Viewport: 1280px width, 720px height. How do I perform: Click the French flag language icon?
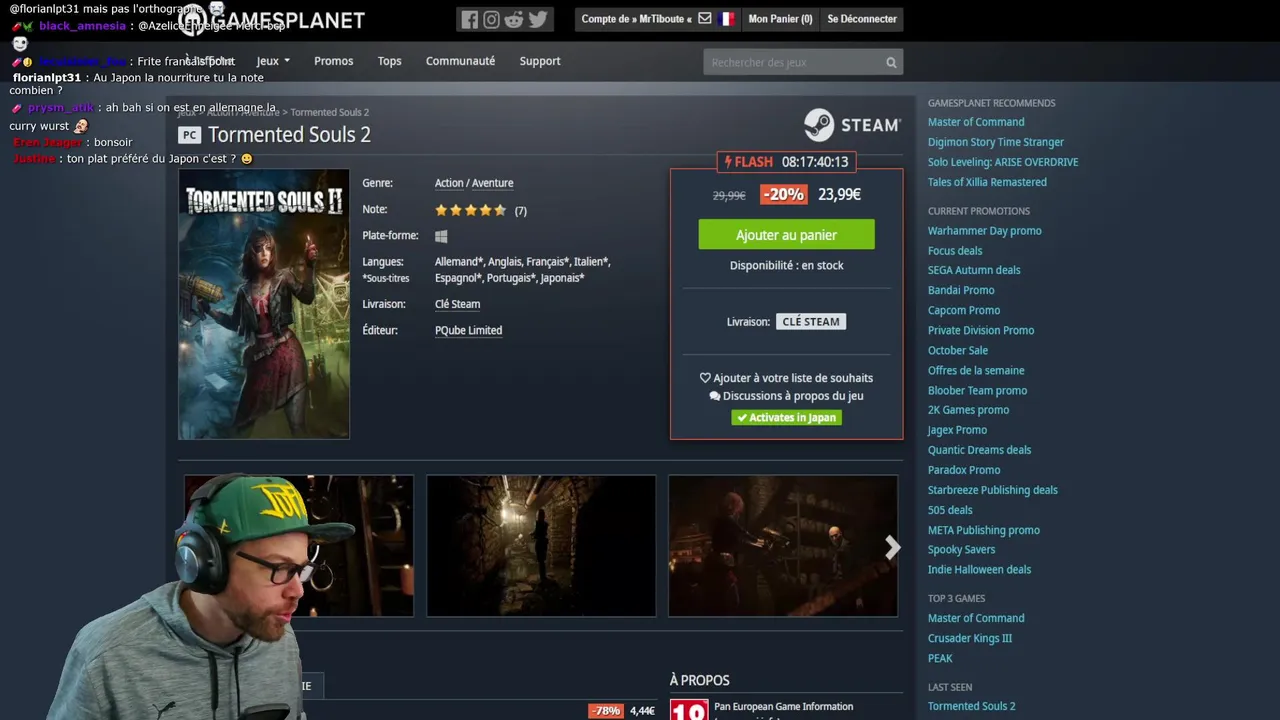point(726,19)
